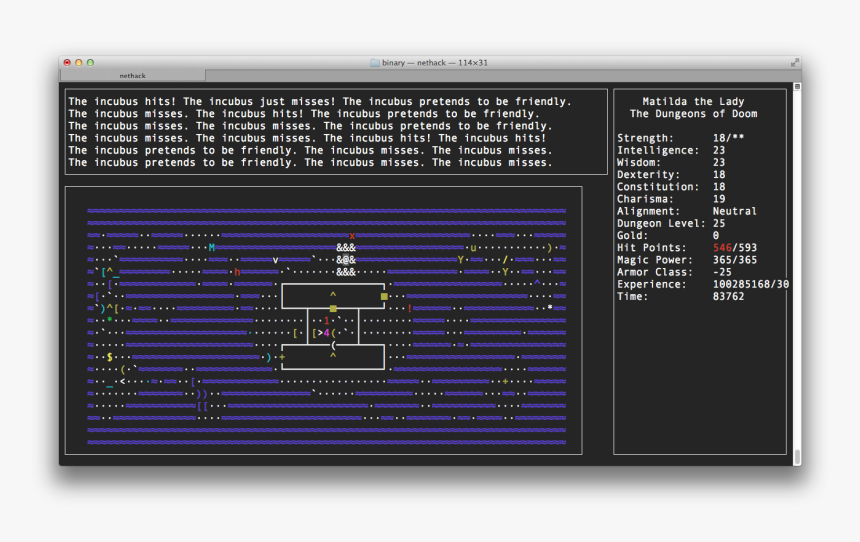Click the yellow door on upper room's right wall
The width and height of the screenshot is (860, 542).
tap(384, 296)
